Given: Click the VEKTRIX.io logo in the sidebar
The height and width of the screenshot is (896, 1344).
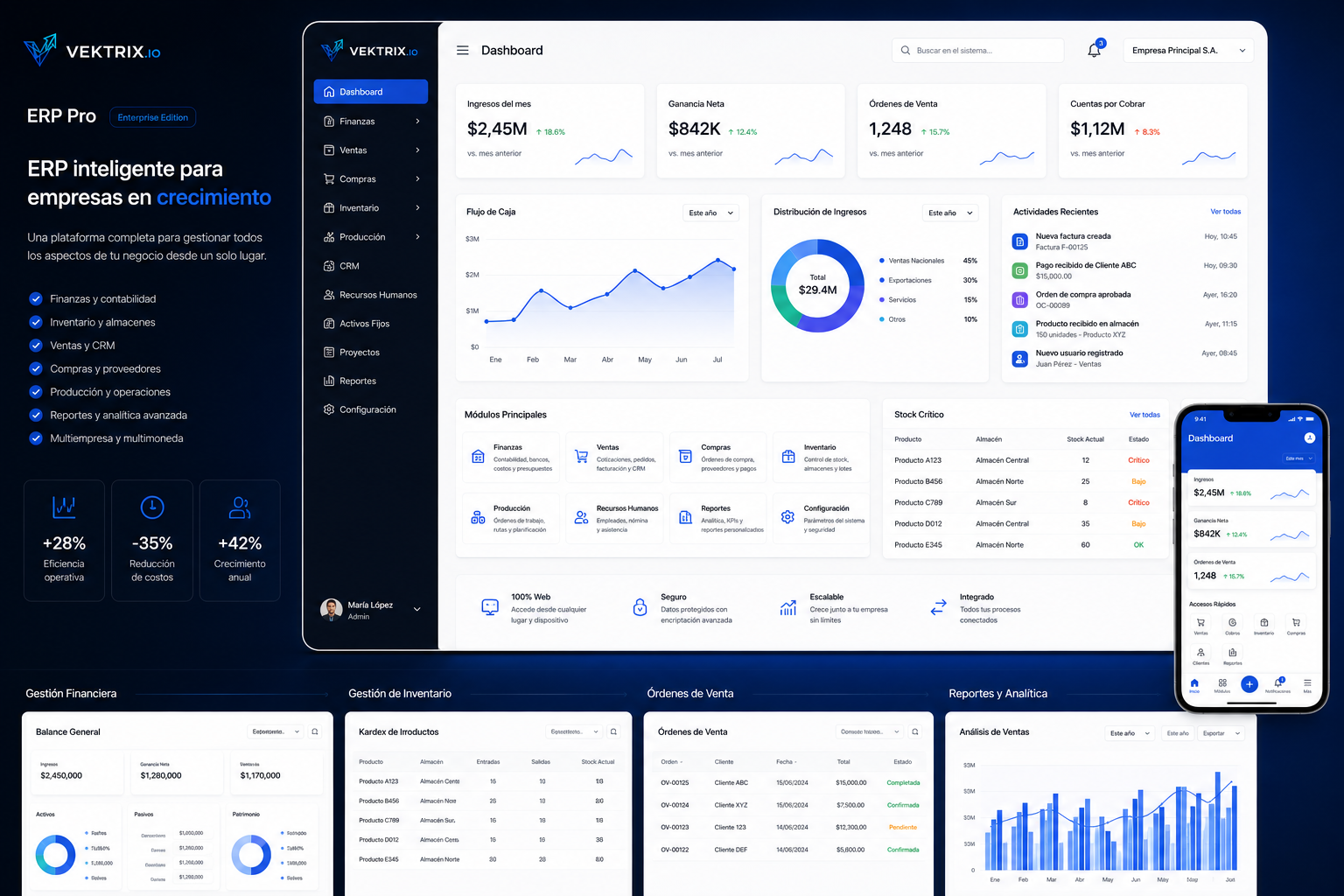Looking at the screenshot, I should 369,51.
